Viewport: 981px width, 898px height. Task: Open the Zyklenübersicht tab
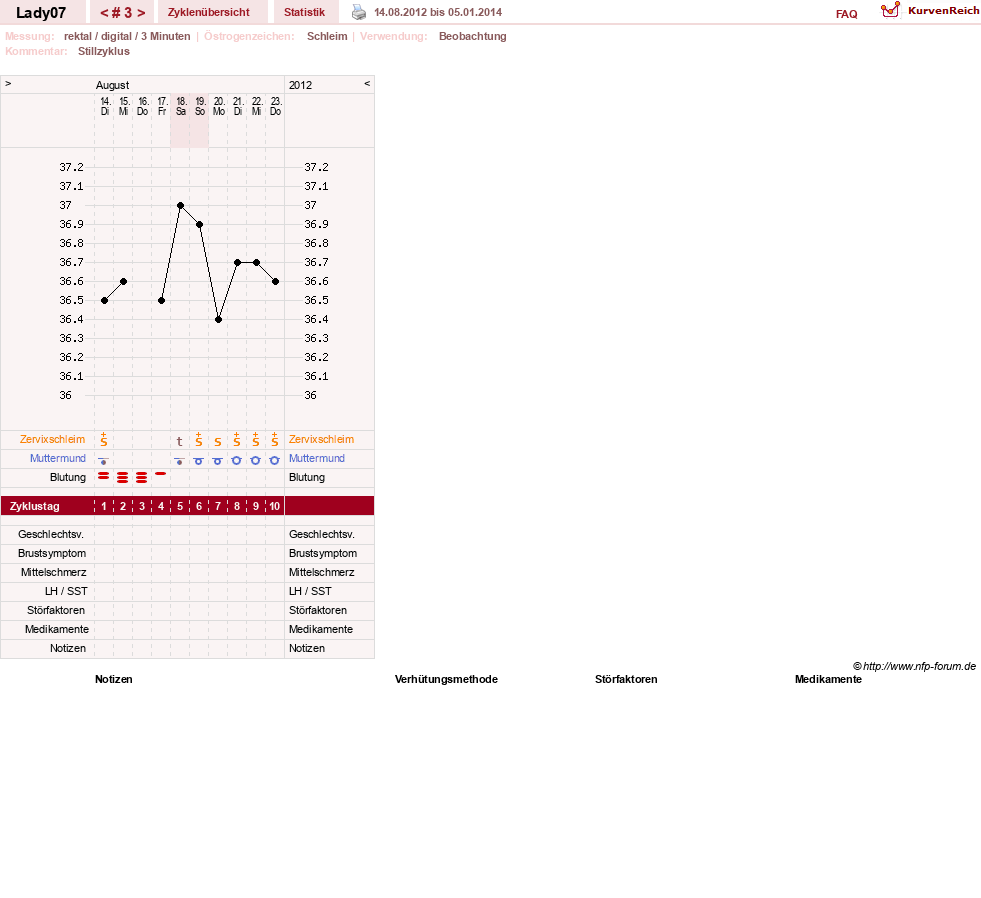click(208, 13)
